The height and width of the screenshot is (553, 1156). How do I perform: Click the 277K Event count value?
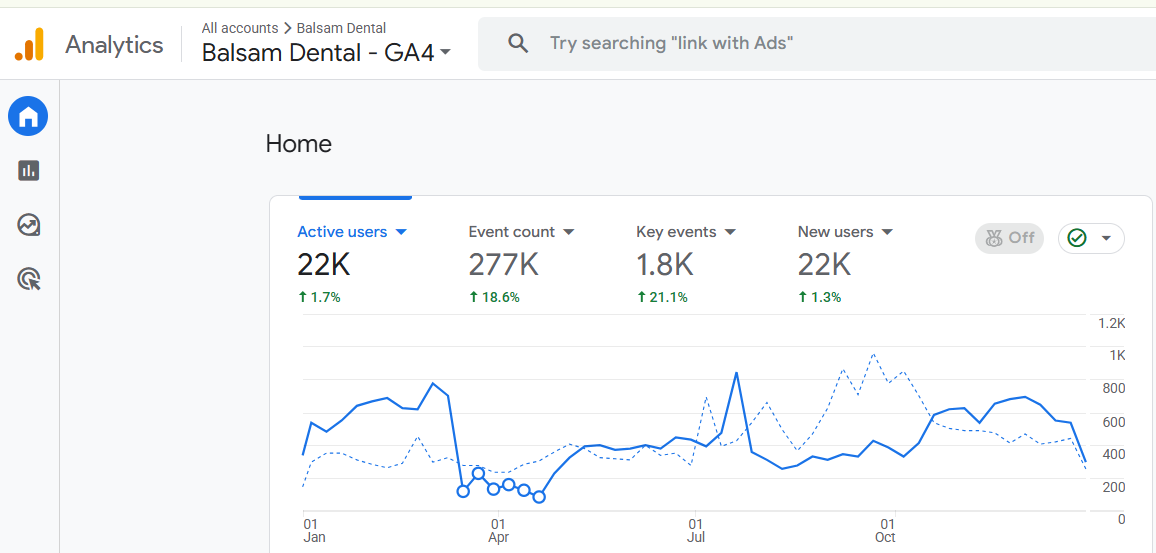503,265
